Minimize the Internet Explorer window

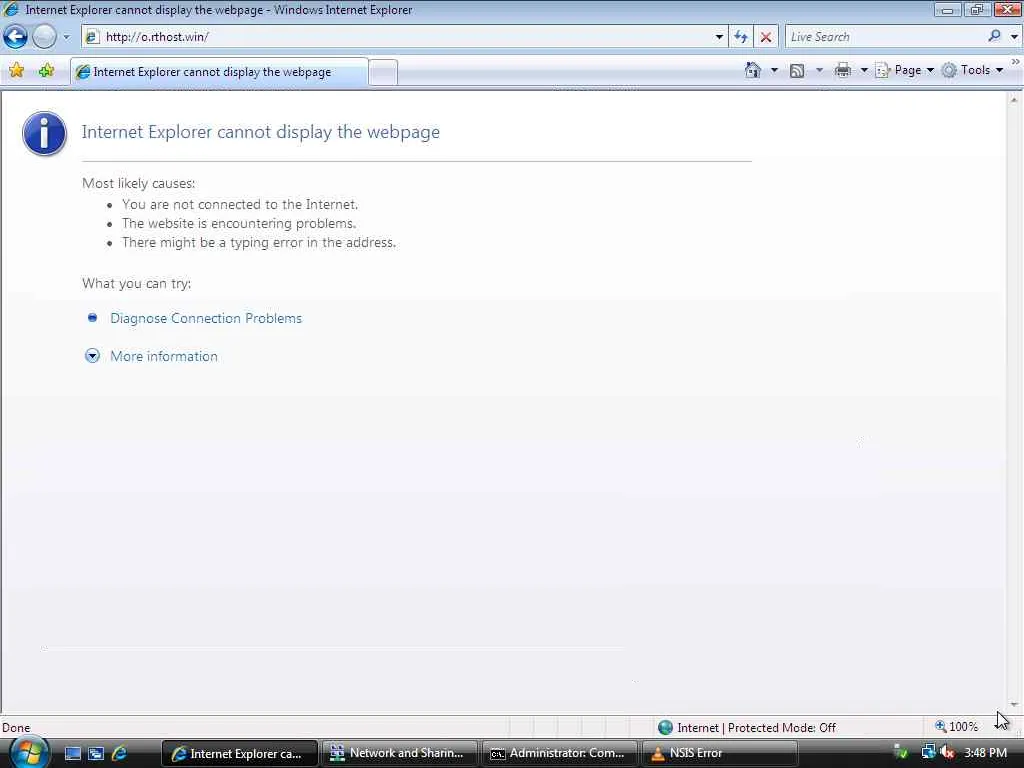pos(947,10)
